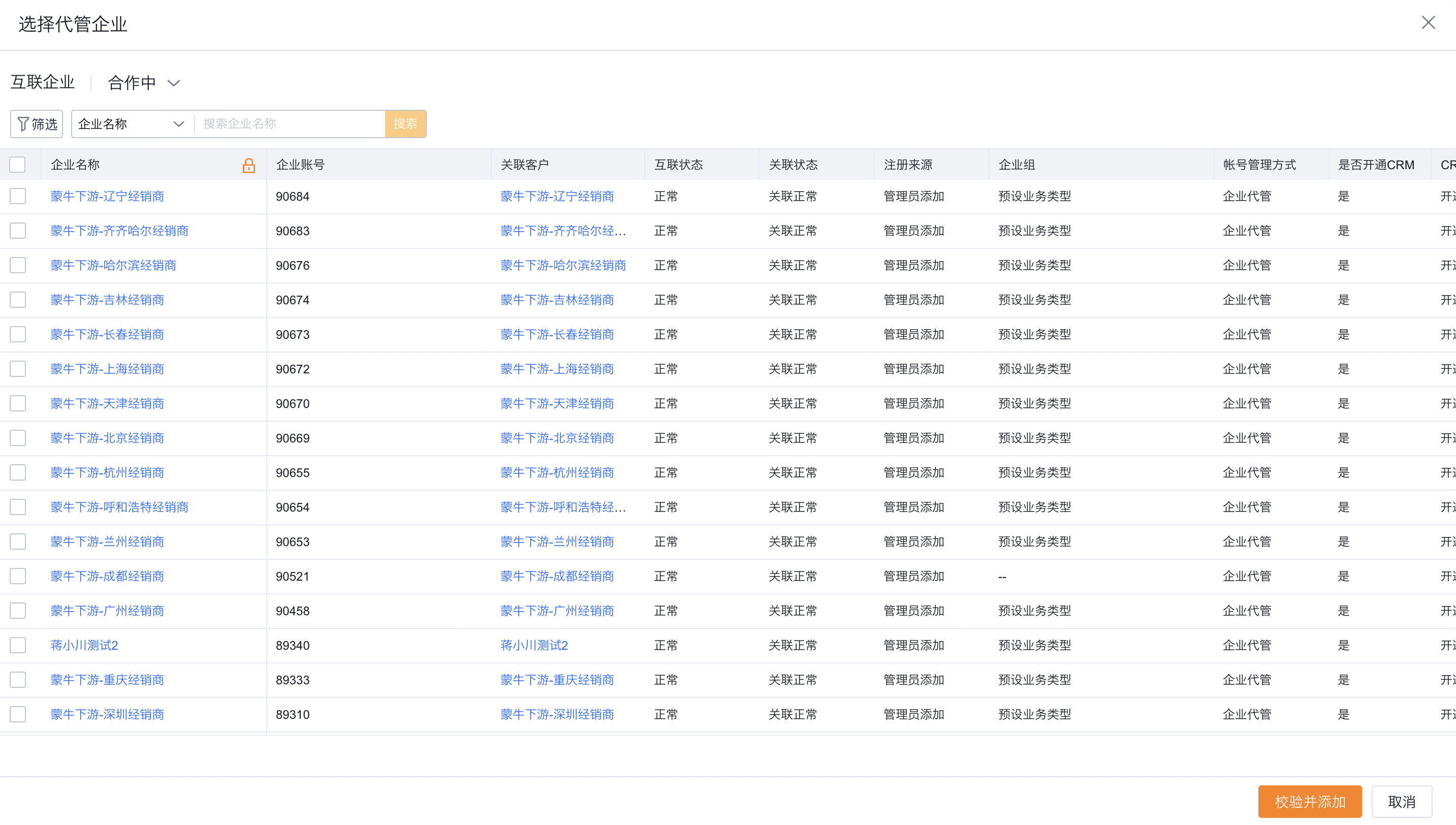Select checkbox for 蒙牛下游-上海经销商

coord(18,369)
